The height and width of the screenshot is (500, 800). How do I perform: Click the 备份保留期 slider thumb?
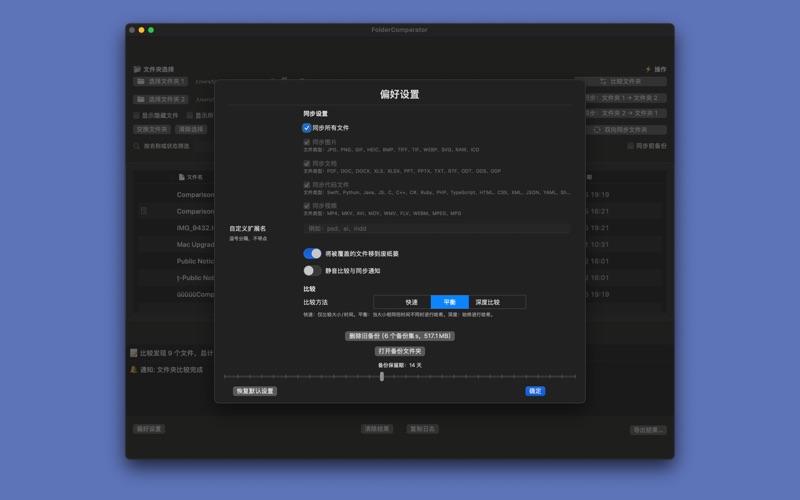point(382,377)
